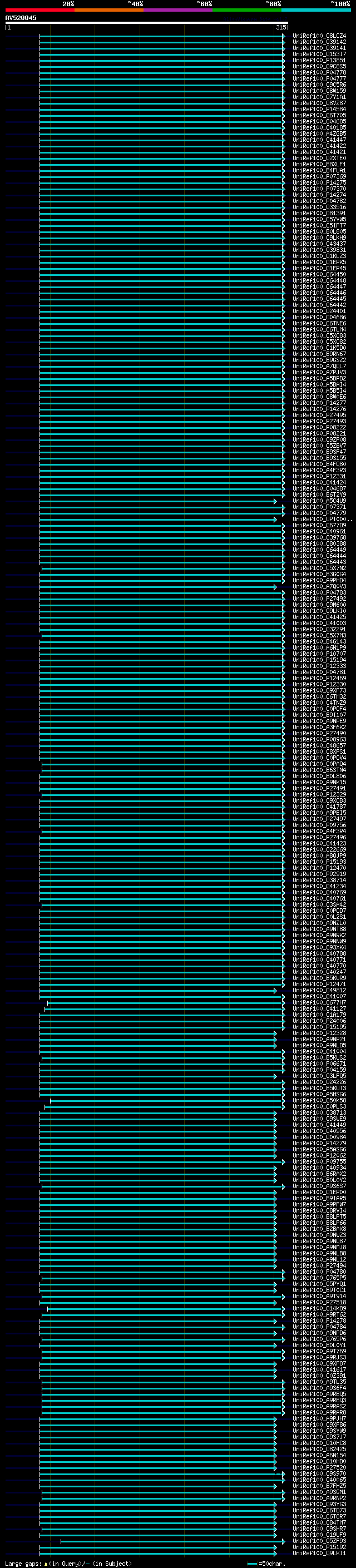The width and height of the screenshot is (356, 1568).
Task: Select the UniRef100_A7Q0V3 label
Action: [319, 586]
